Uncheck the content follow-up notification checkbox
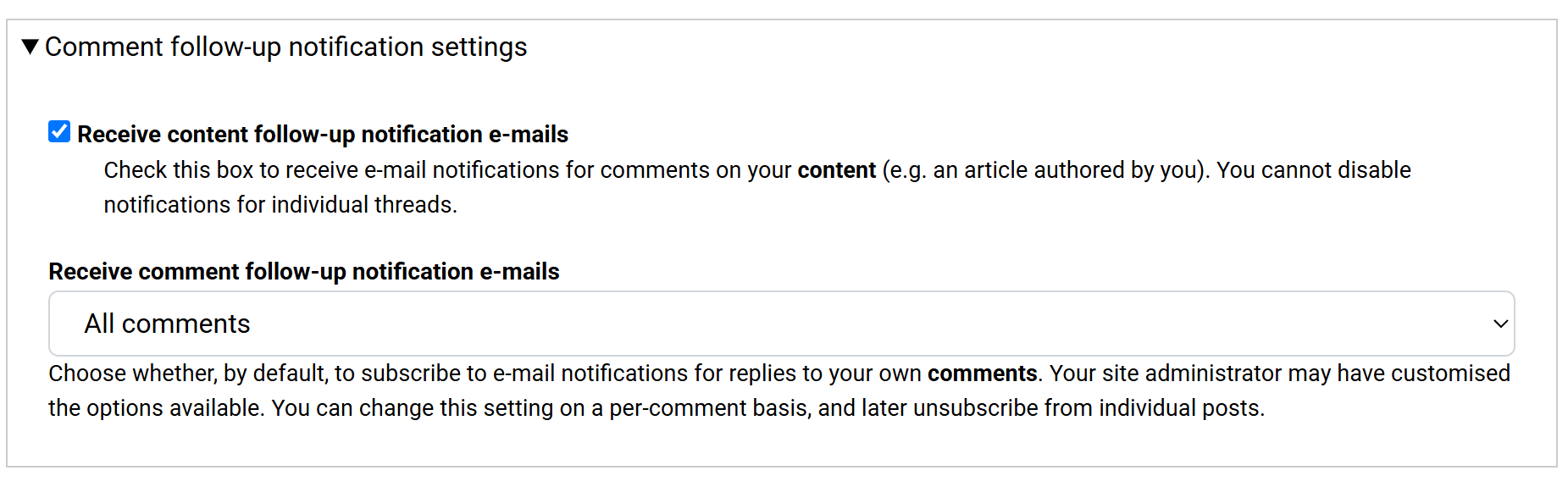The image size is (1568, 487). [59, 132]
